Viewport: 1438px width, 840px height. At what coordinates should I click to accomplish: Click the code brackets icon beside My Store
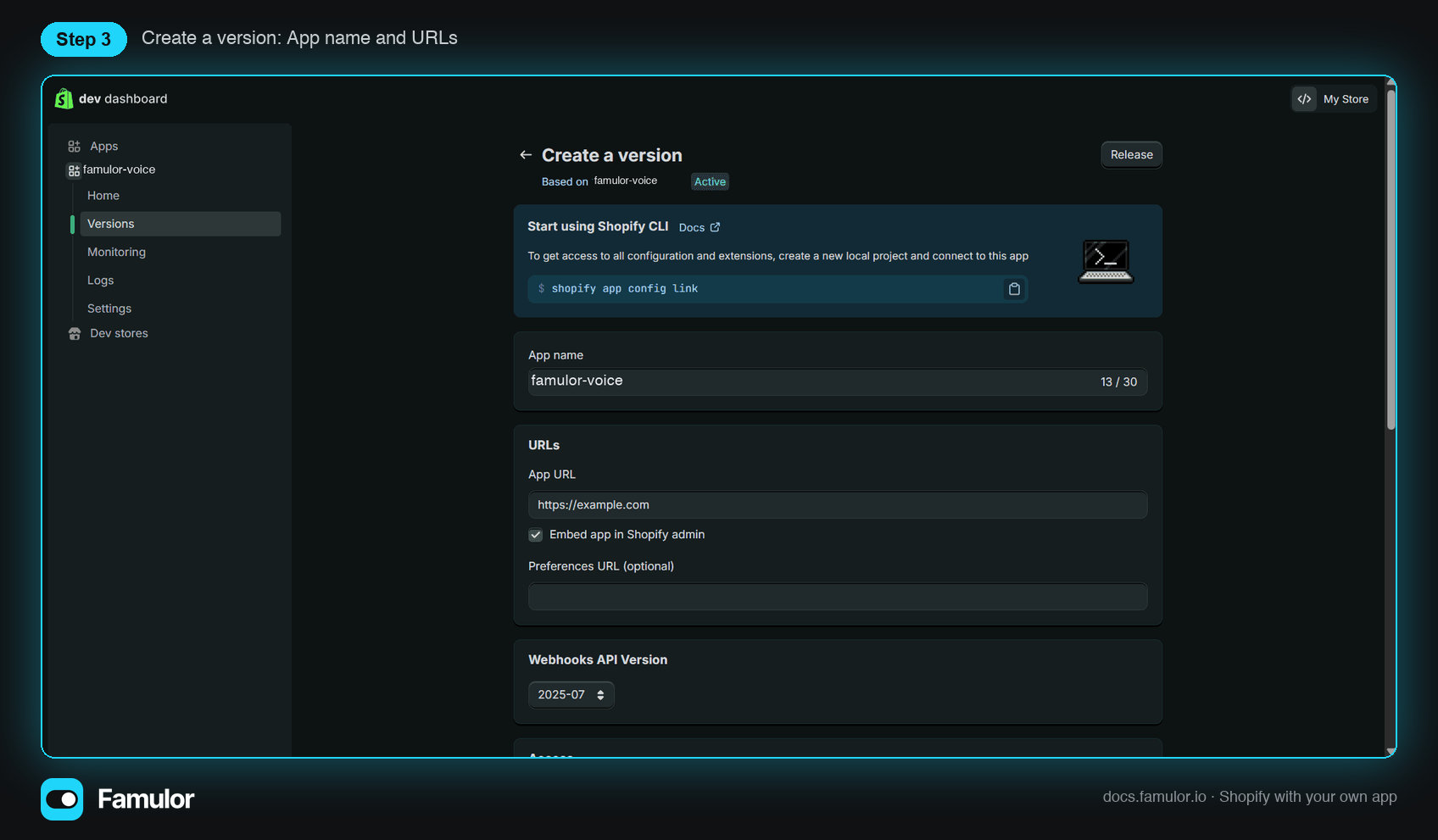click(1304, 99)
